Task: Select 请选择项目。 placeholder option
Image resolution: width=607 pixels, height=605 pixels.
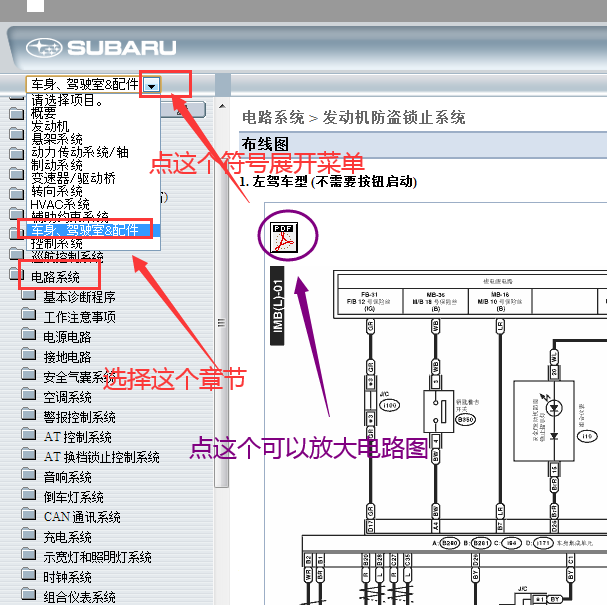Action: pos(67,101)
